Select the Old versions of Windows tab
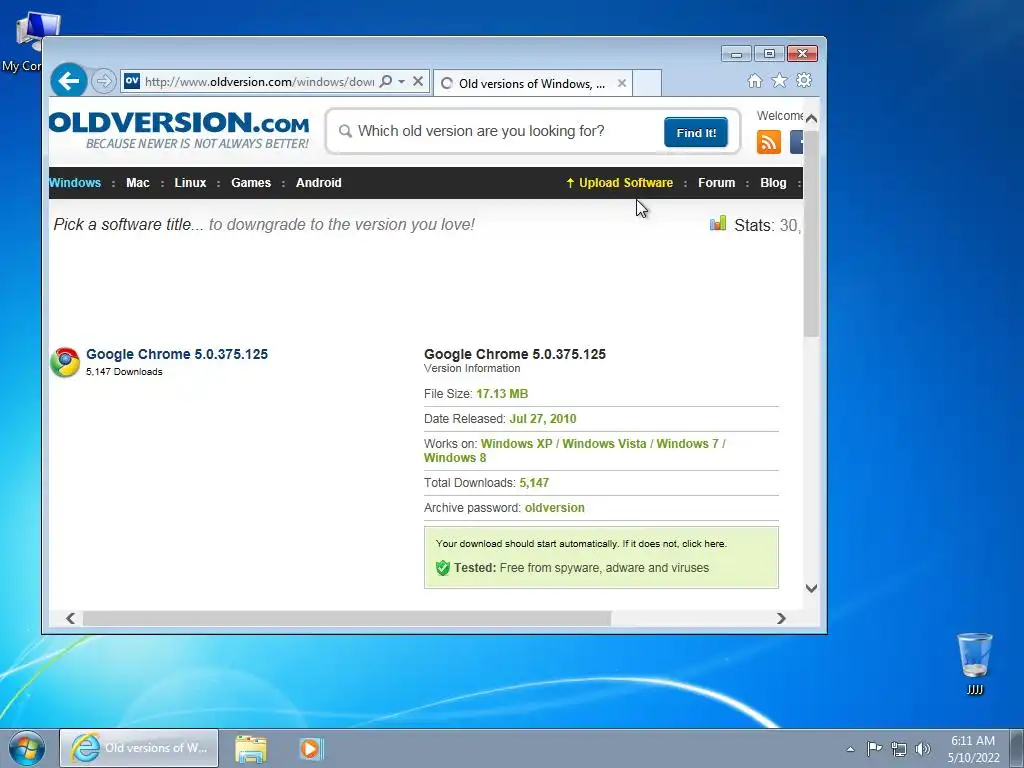Viewport: 1024px width, 768px height. coord(532,84)
